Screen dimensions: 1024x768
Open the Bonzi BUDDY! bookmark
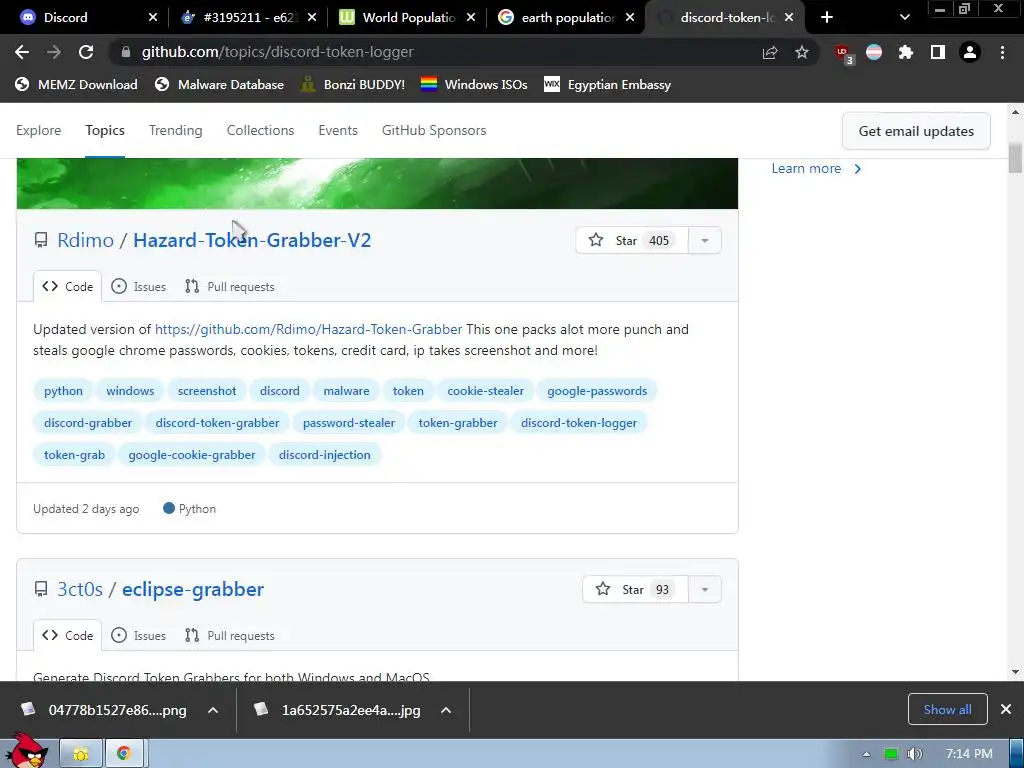353,85
